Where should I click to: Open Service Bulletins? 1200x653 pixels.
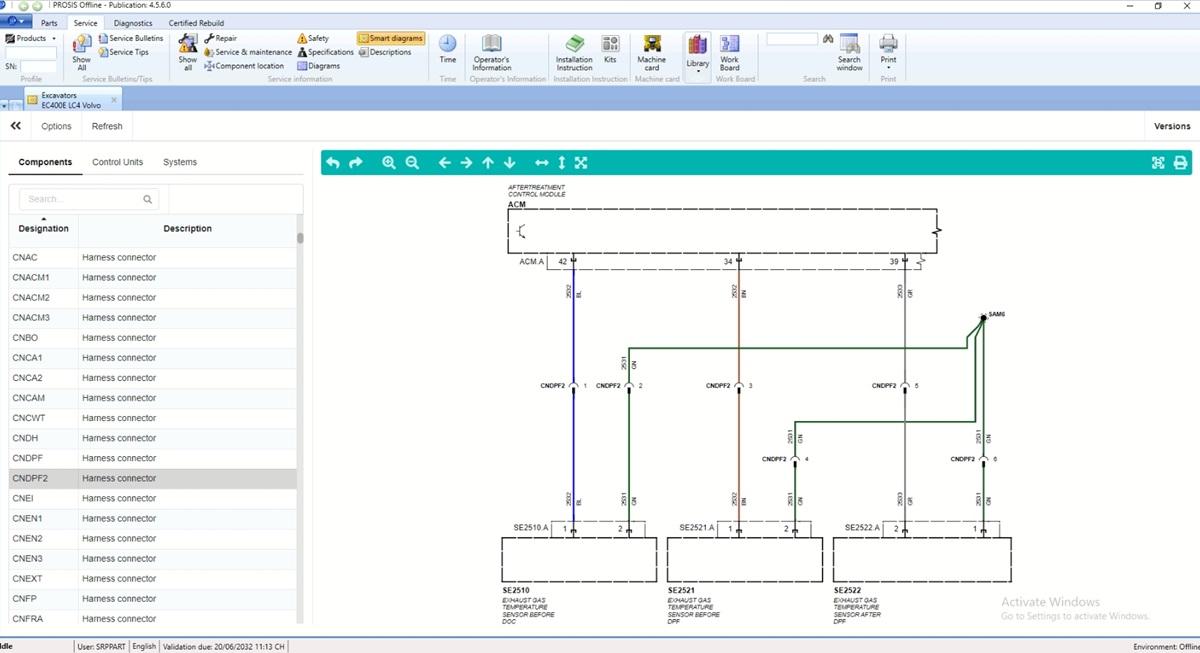tap(130, 38)
